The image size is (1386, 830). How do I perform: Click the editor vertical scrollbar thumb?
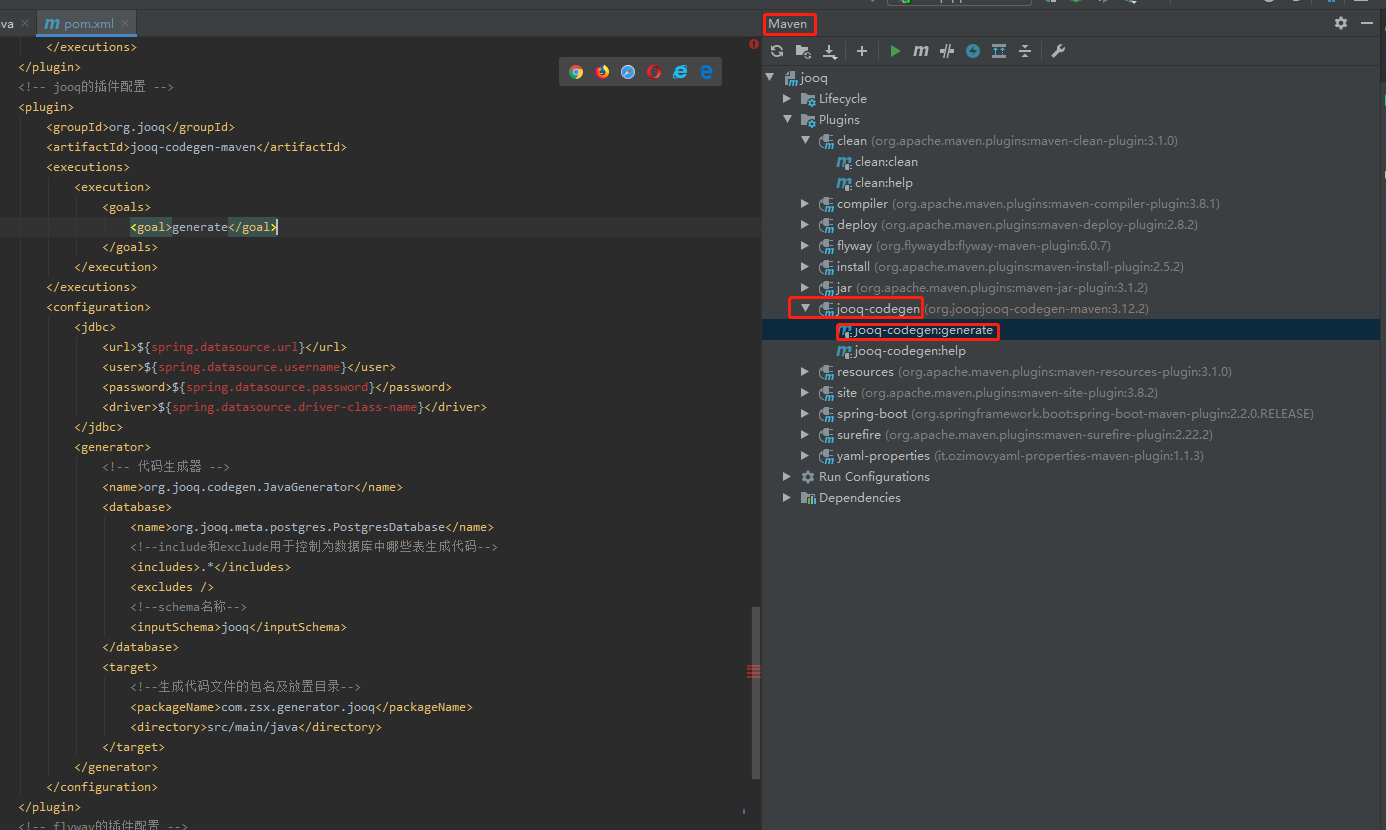(x=756, y=692)
